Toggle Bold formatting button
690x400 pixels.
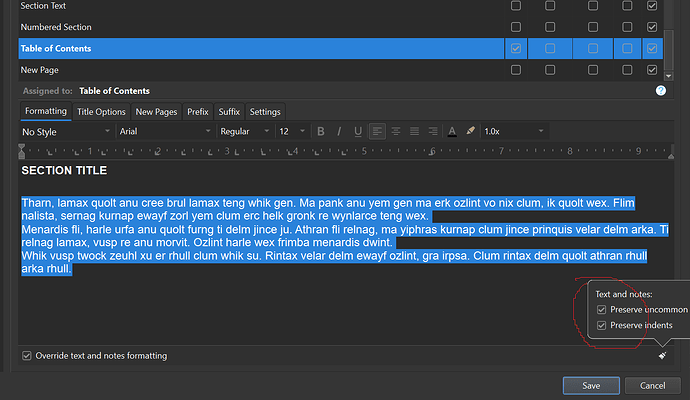(321, 132)
